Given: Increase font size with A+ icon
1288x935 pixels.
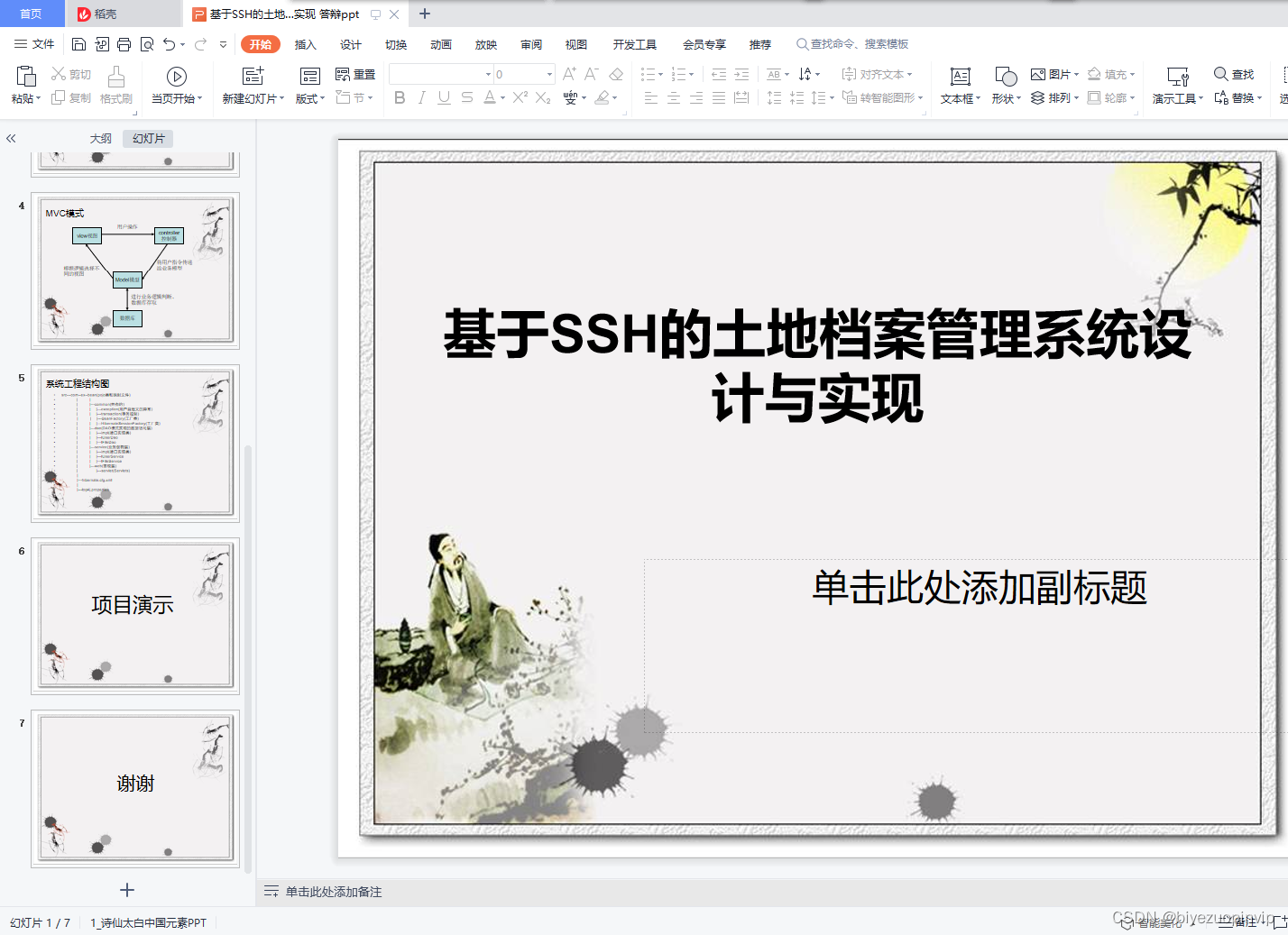Looking at the screenshot, I should pos(569,74).
